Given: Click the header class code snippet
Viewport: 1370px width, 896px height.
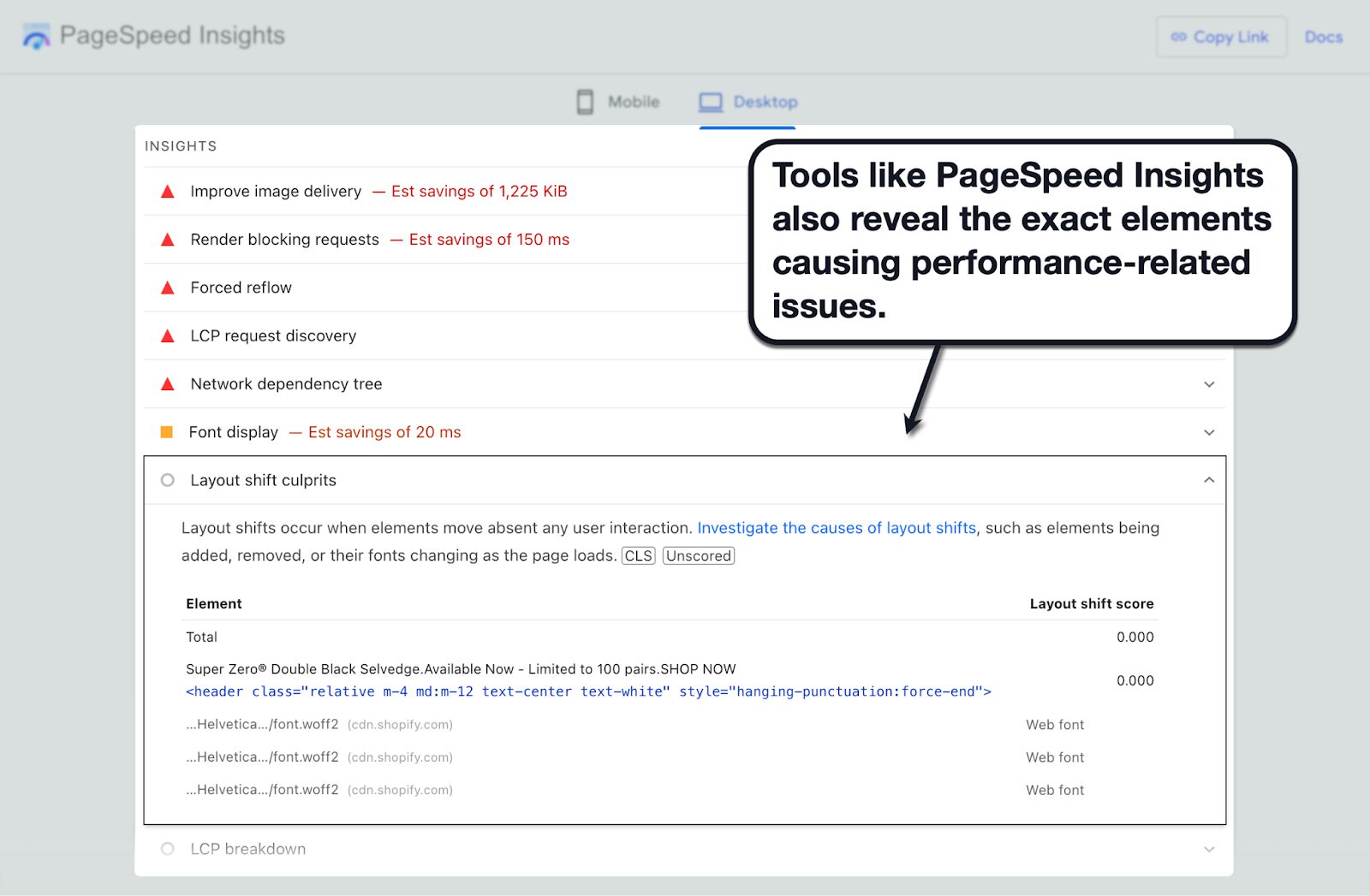Looking at the screenshot, I should pyautogui.click(x=588, y=691).
